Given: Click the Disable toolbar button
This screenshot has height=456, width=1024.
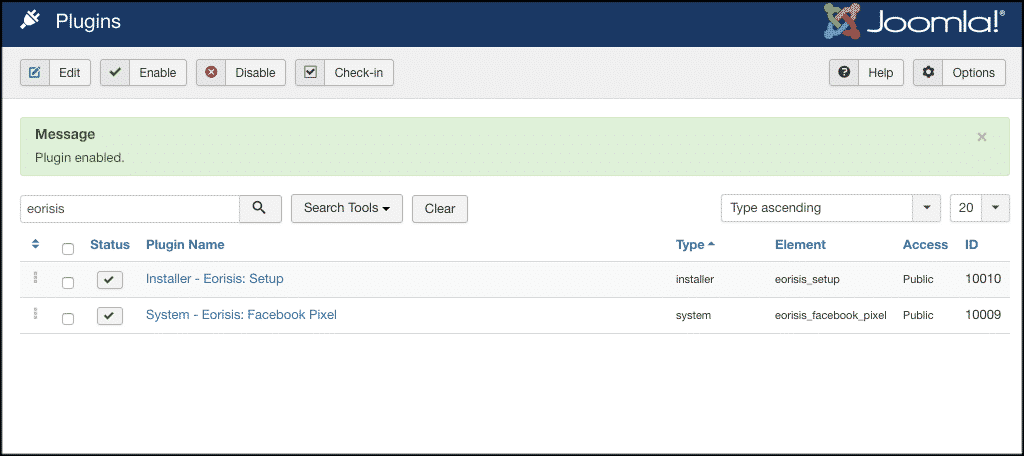Looking at the screenshot, I should [x=241, y=73].
